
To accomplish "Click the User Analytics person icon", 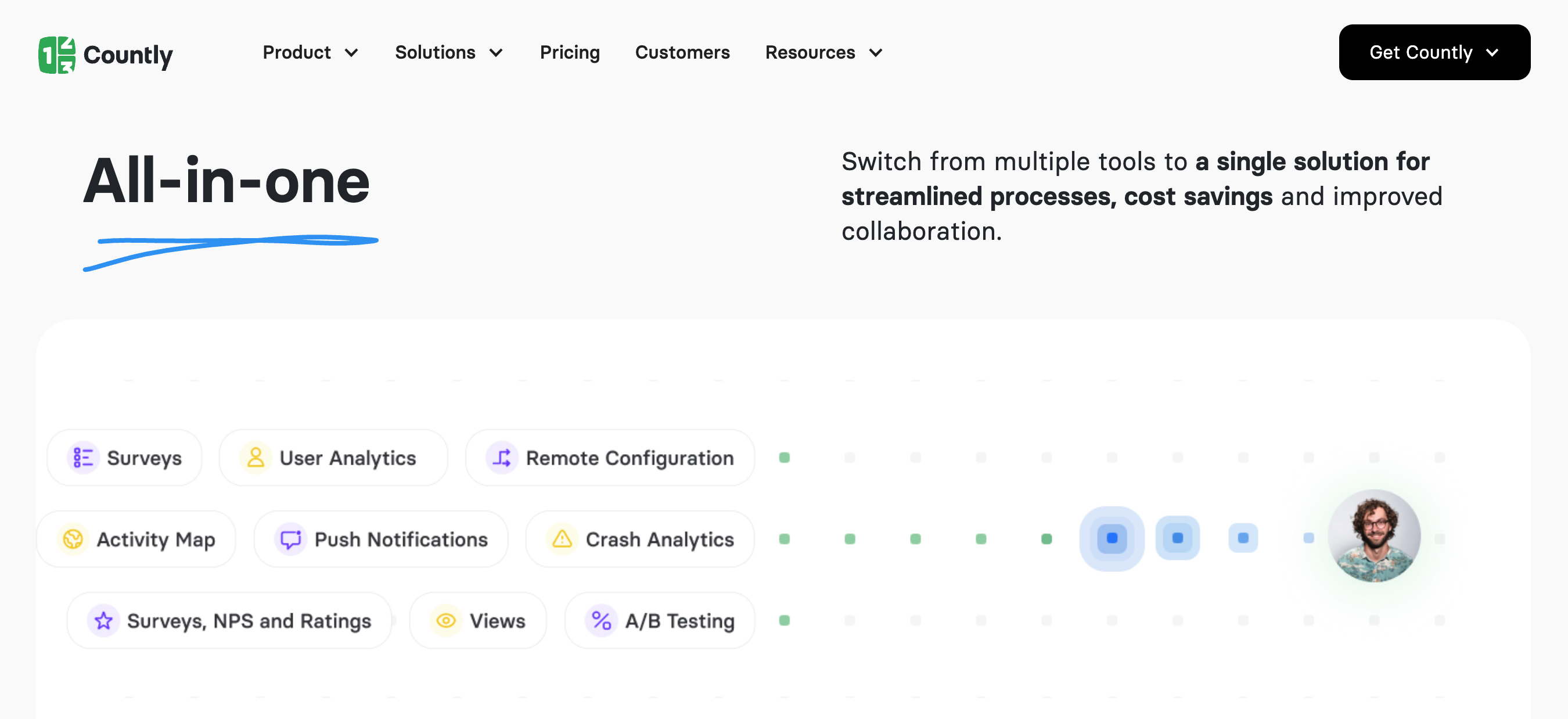I will [256, 458].
